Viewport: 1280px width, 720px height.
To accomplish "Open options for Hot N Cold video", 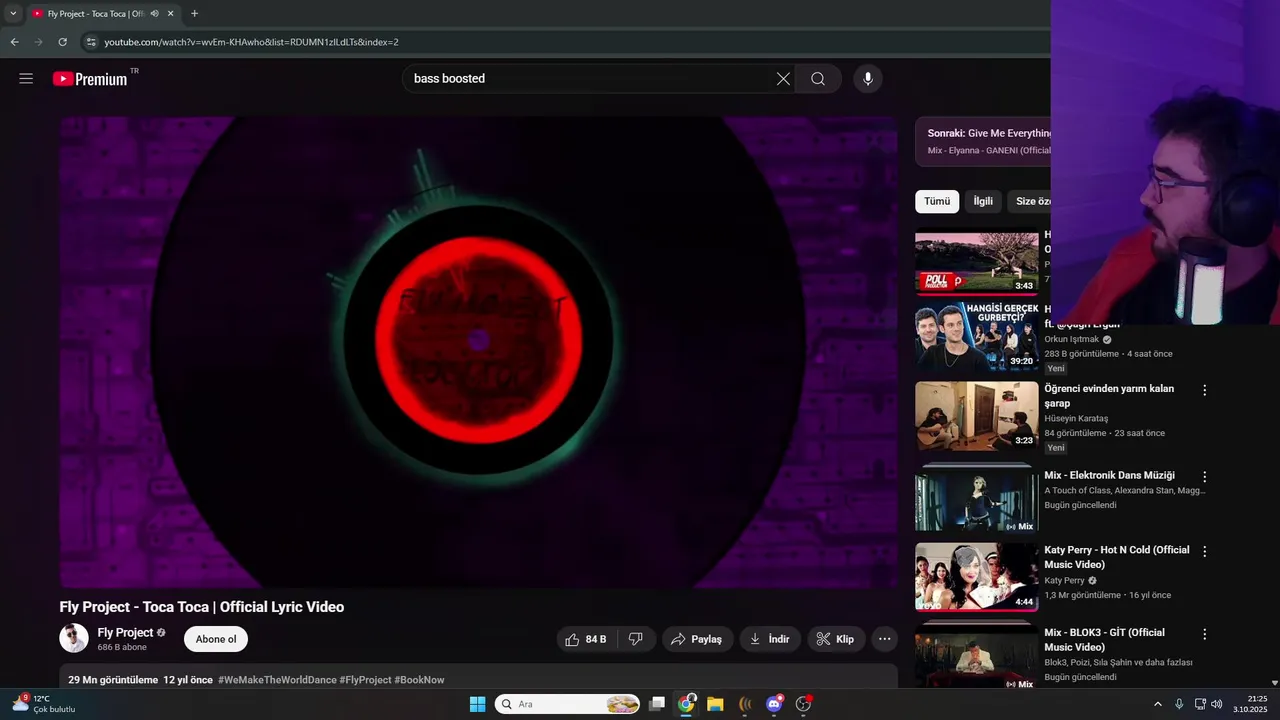I will pos(1205,551).
